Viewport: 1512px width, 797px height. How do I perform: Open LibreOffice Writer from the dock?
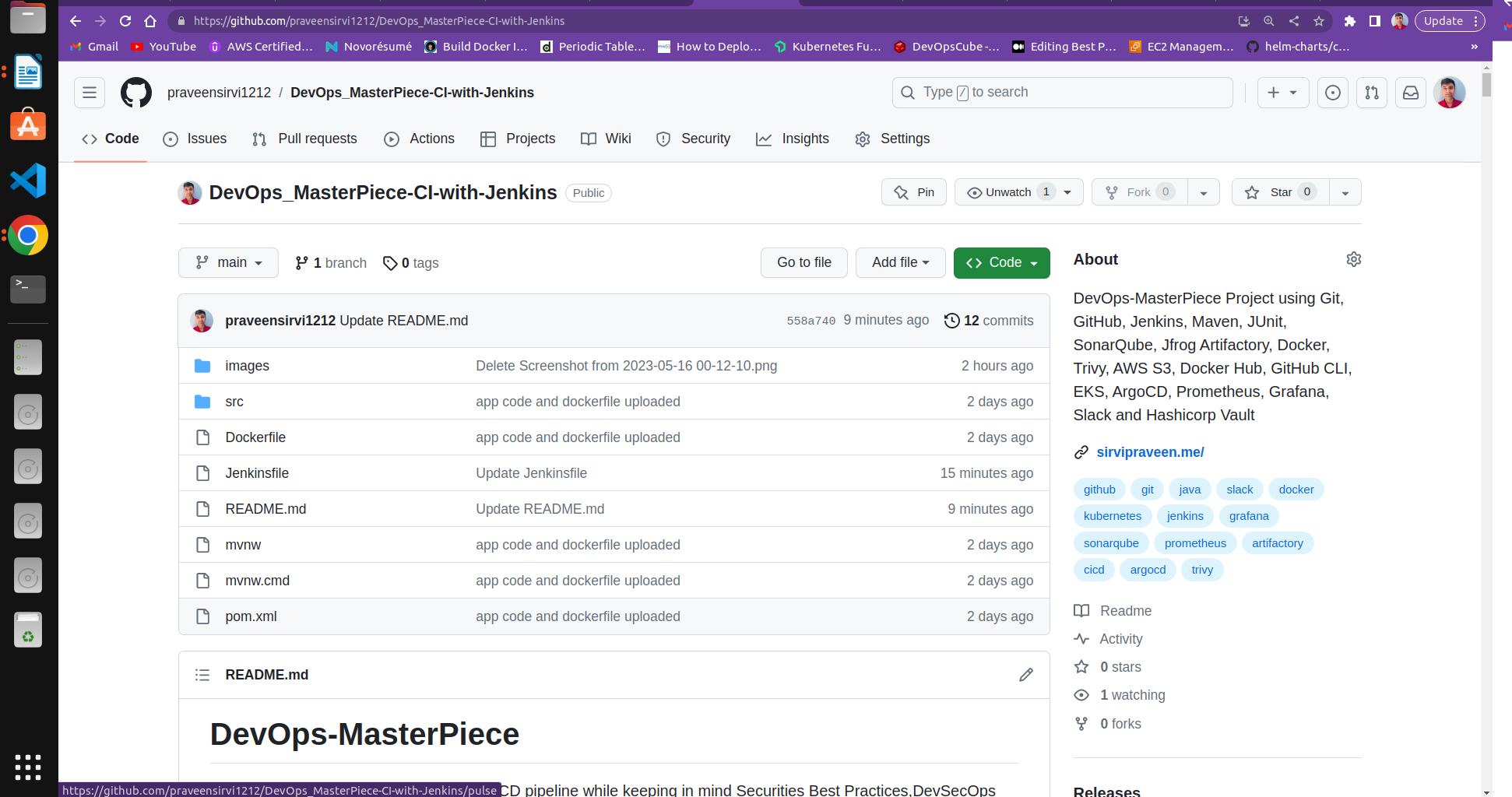coord(28,72)
